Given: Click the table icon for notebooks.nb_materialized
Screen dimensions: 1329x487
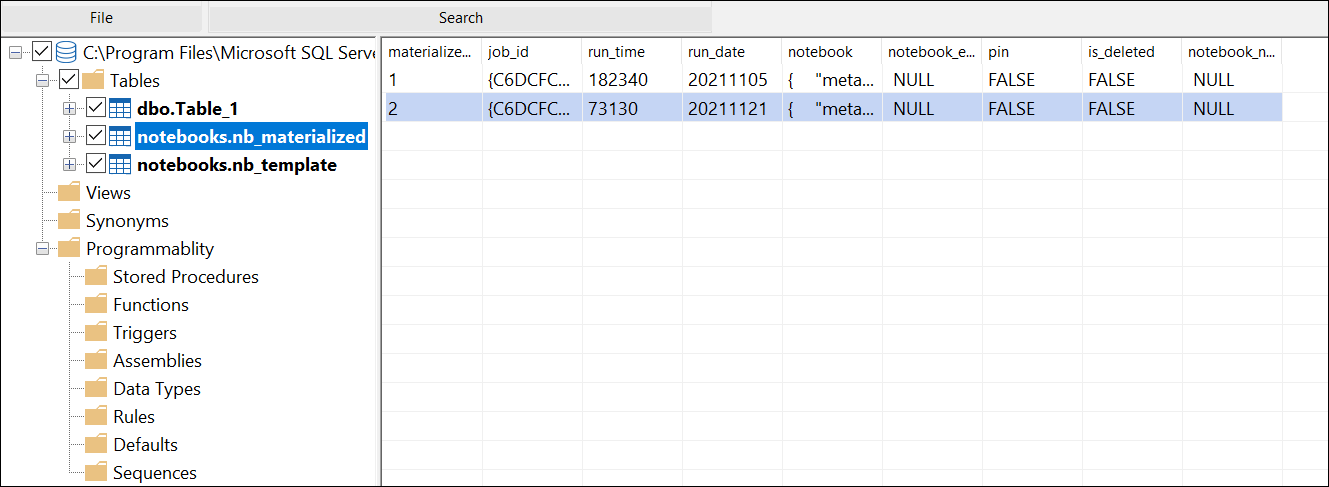Looking at the screenshot, I should coord(120,136).
